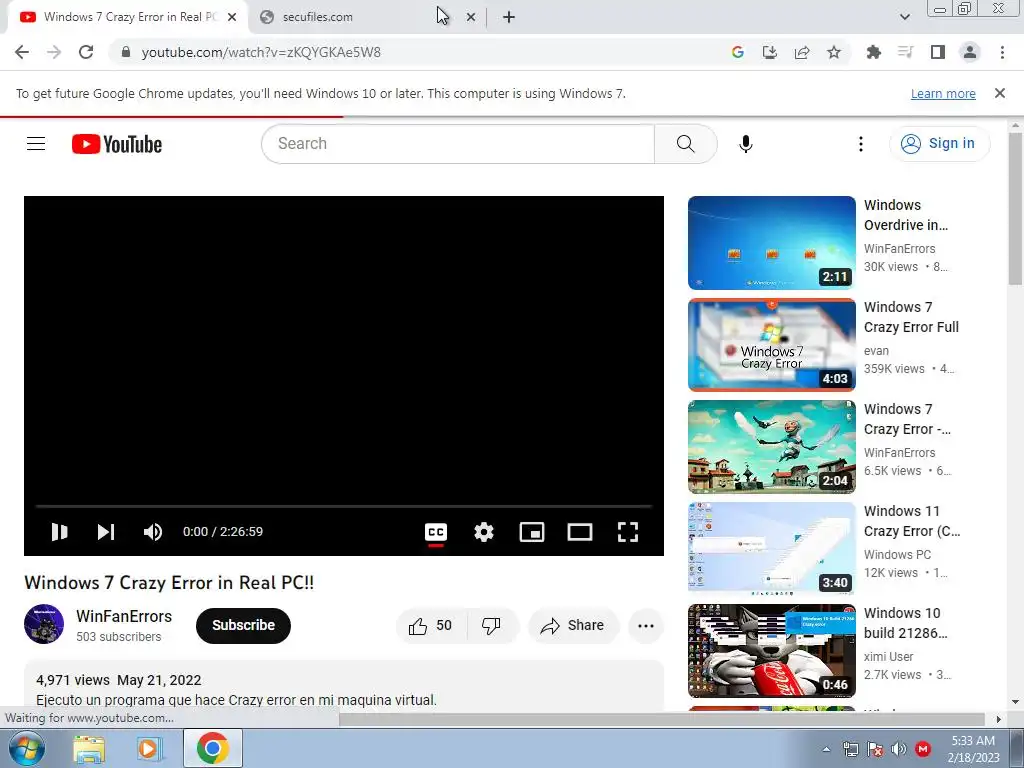
Task: Open the tab search dropdown chevron
Action: click(904, 17)
